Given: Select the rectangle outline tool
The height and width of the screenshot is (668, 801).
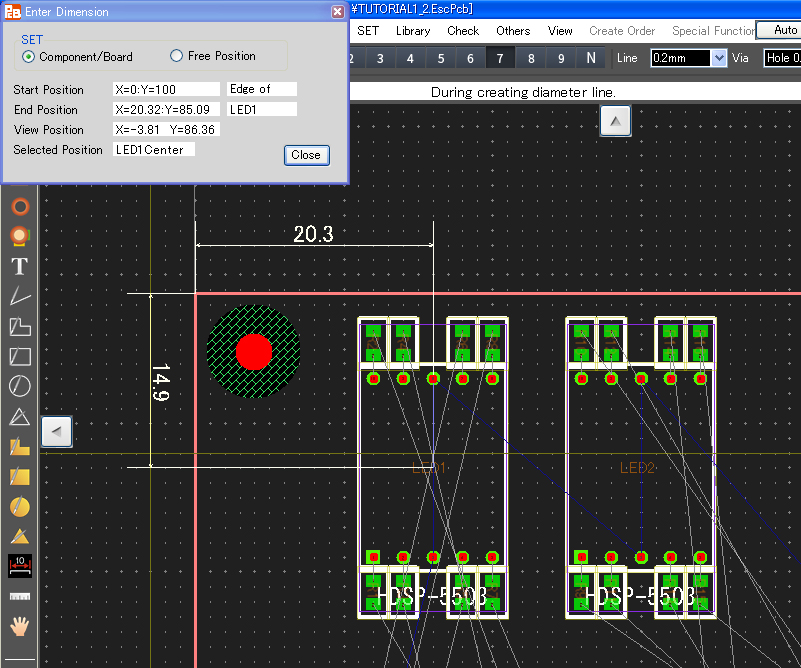Looking at the screenshot, I should pos(20,356).
